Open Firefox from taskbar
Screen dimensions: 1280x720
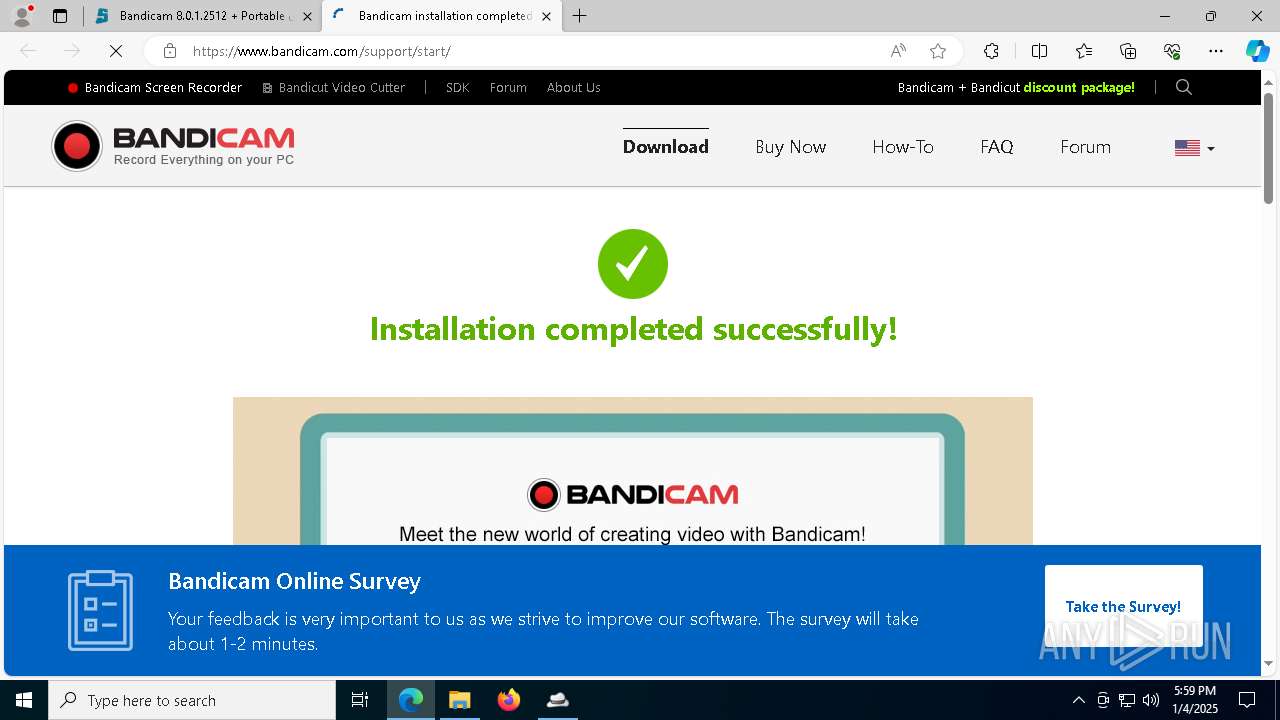pyautogui.click(x=508, y=700)
